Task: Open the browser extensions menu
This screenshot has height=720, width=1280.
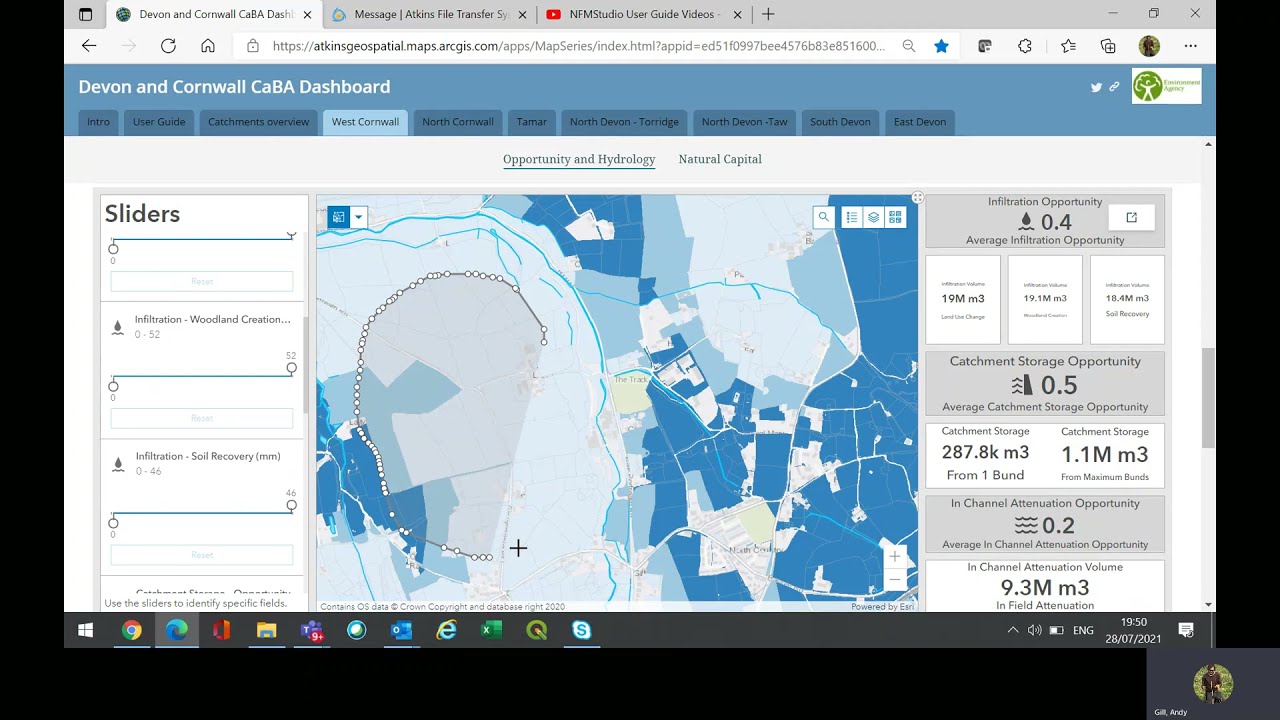Action: click(x=1025, y=46)
